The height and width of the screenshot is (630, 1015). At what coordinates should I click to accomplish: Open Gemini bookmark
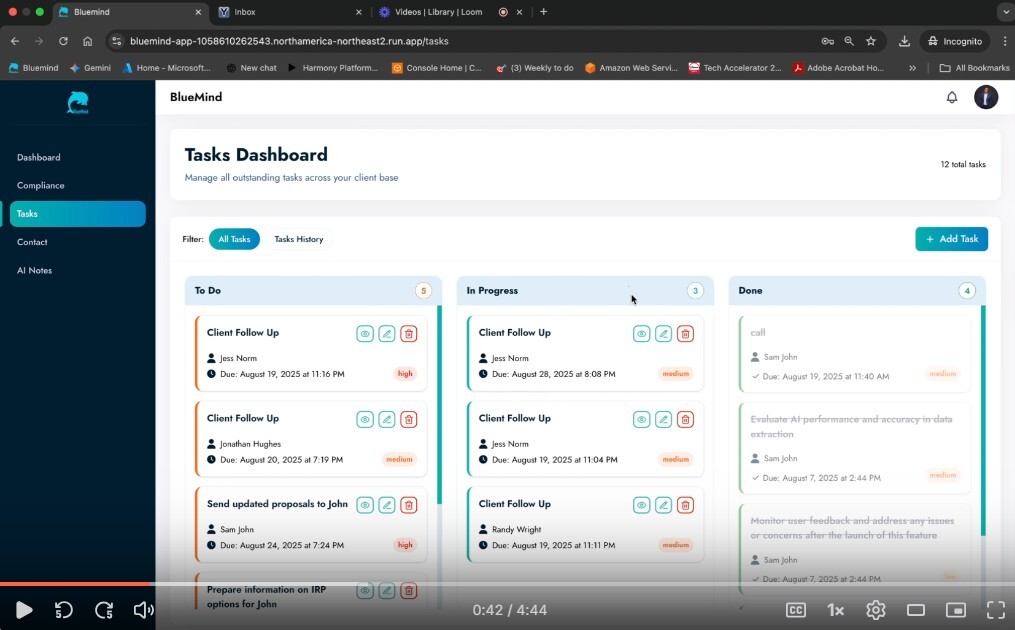(x=90, y=68)
